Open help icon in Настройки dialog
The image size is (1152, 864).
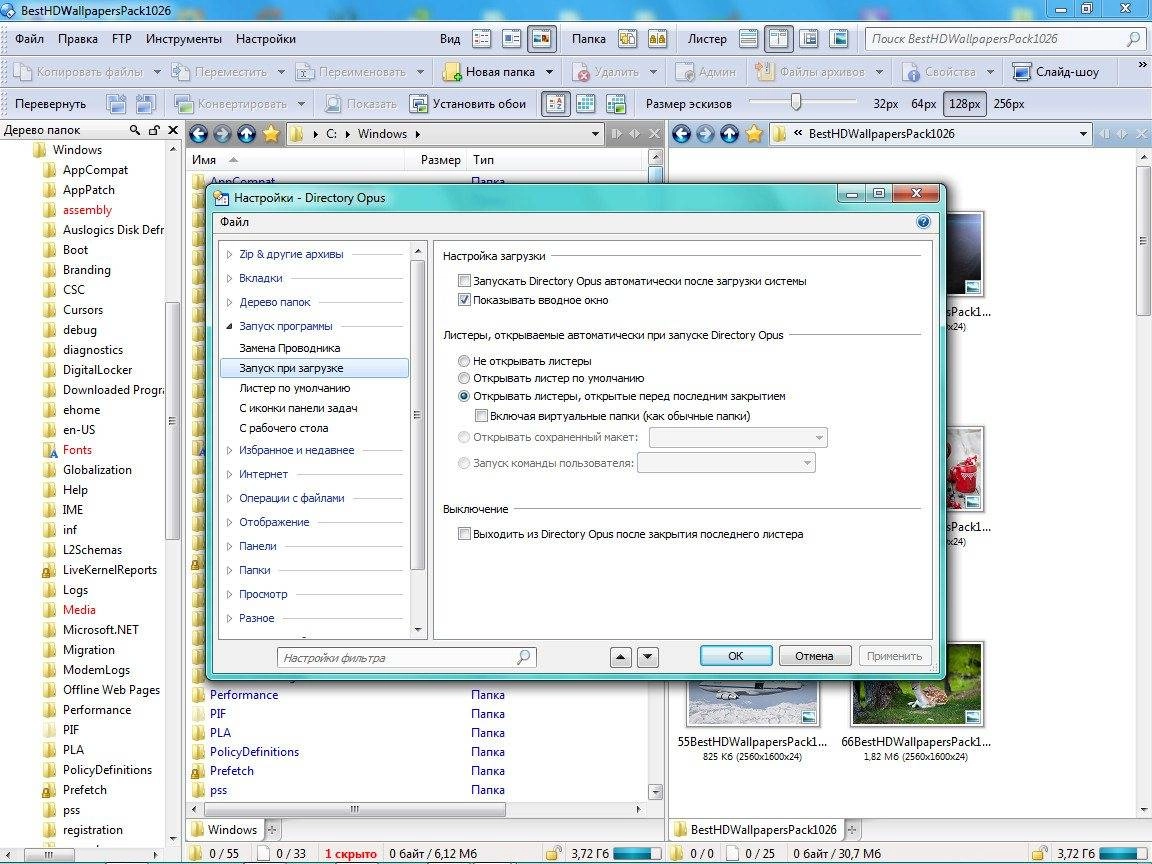pos(924,222)
